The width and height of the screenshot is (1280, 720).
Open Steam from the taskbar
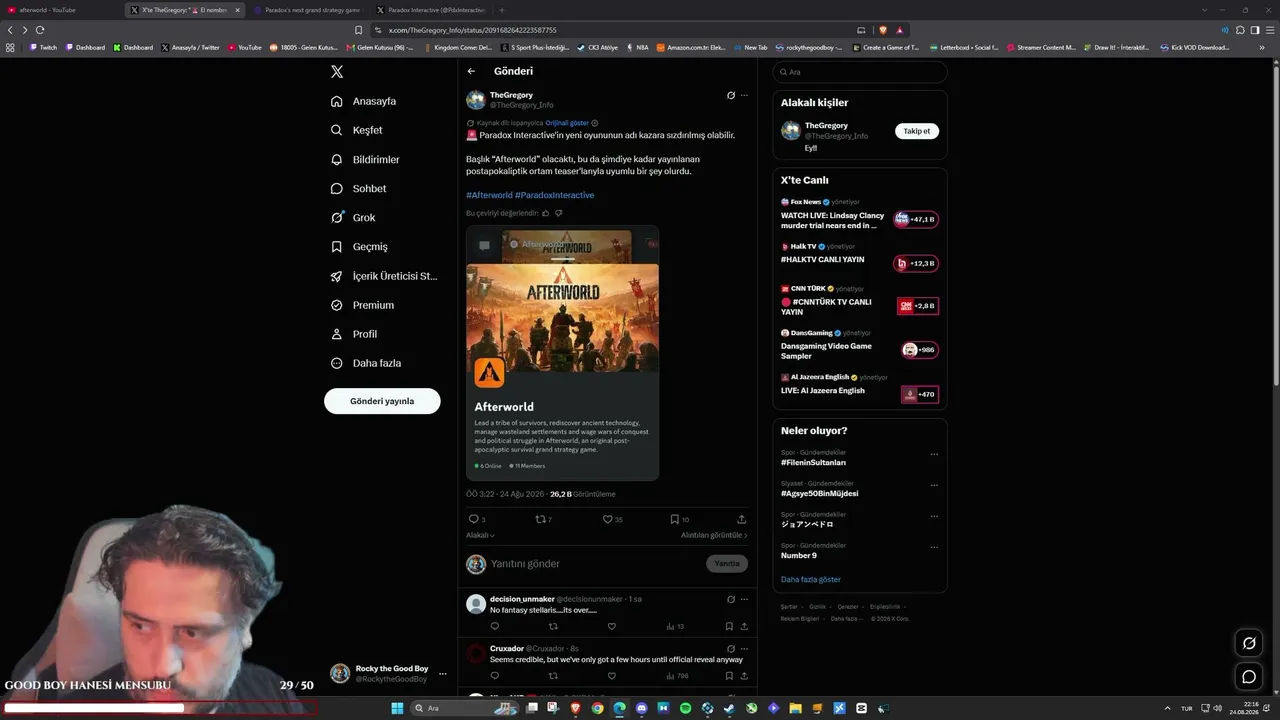point(729,708)
